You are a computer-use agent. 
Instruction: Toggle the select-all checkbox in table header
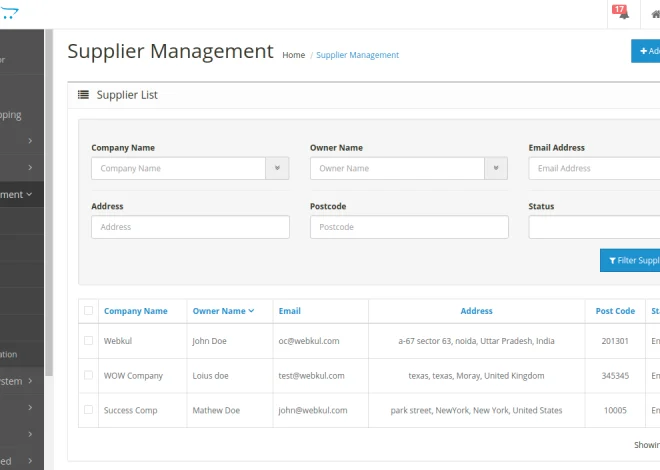pyautogui.click(x=88, y=311)
